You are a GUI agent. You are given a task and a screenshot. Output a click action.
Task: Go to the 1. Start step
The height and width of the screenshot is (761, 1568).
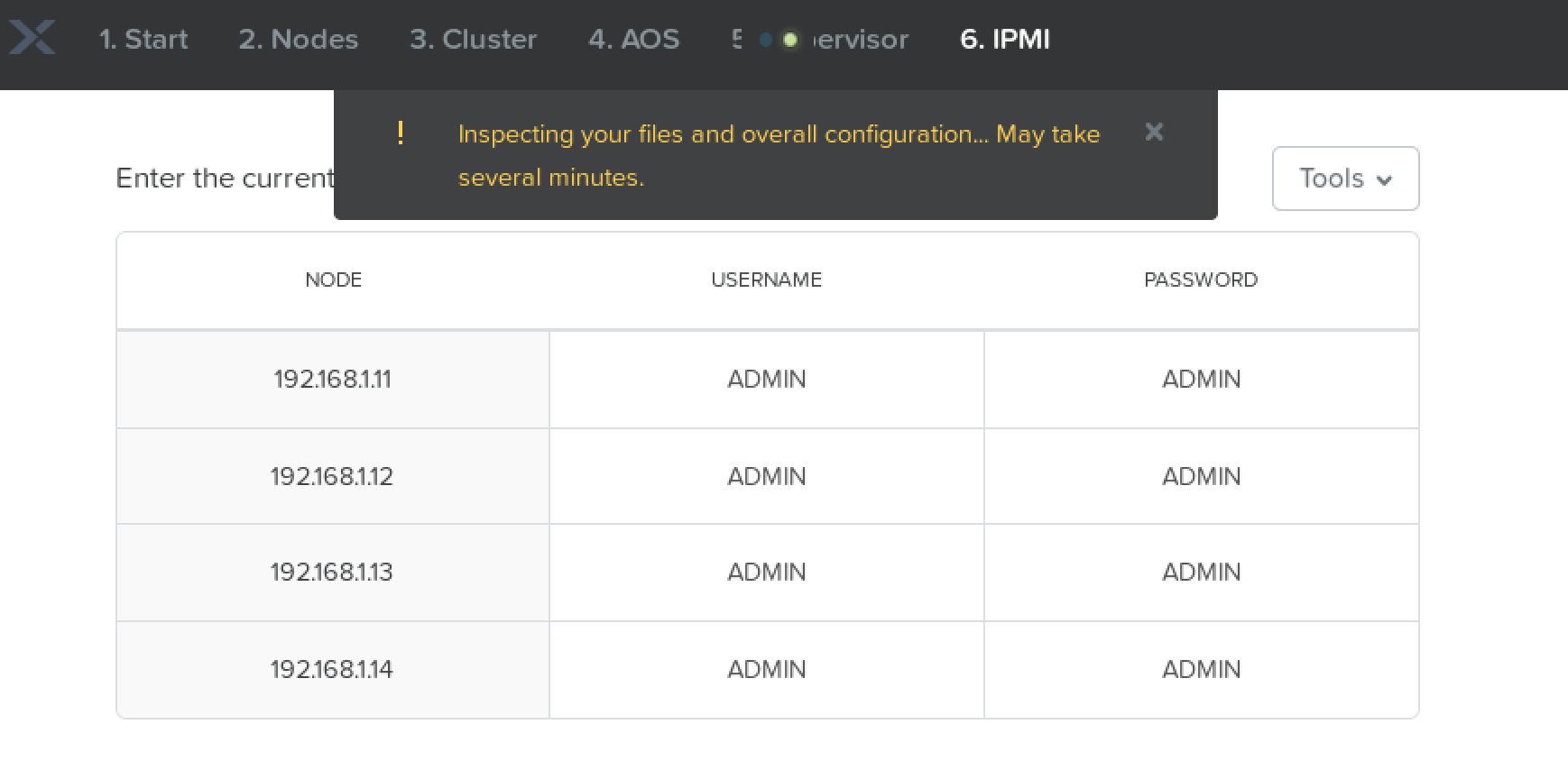143,40
